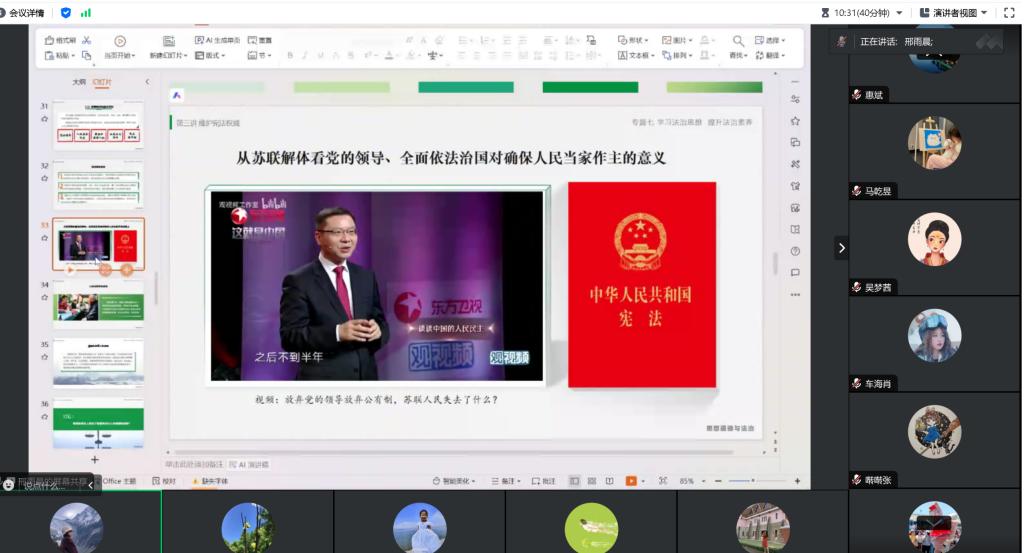
Task: Click AI 生成单页 button
Action: [217, 40]
